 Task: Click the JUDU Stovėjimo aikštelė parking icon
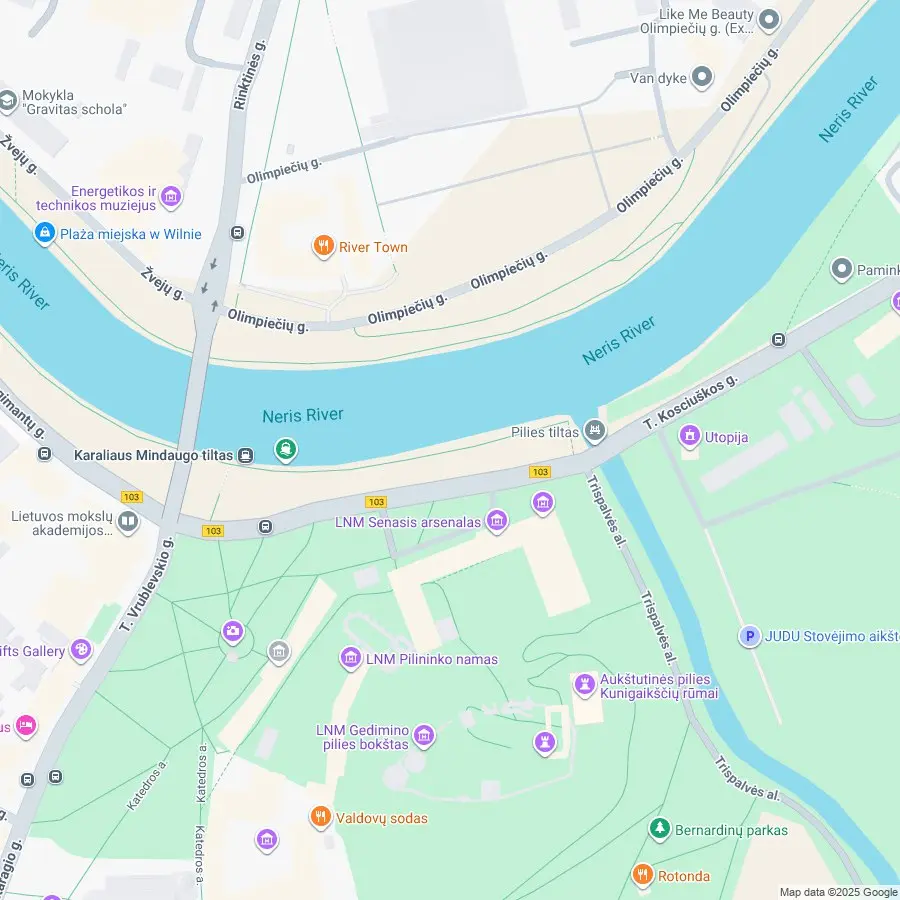[x=749, y=636]
